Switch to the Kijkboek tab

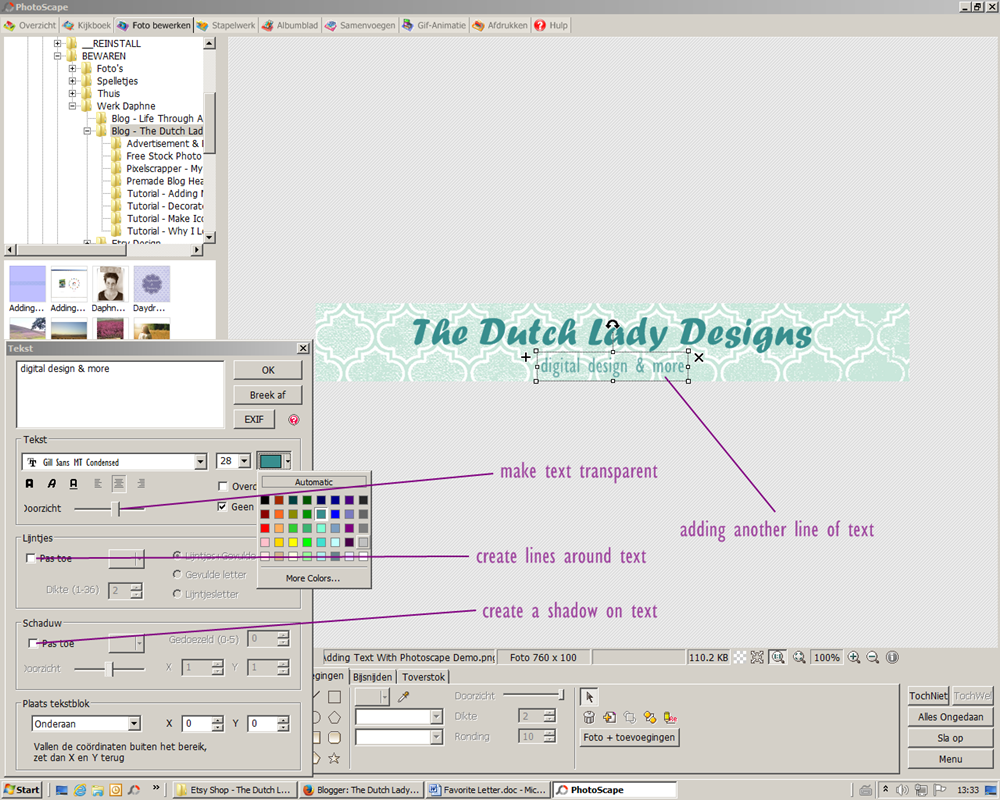click(x=87, y=26)
